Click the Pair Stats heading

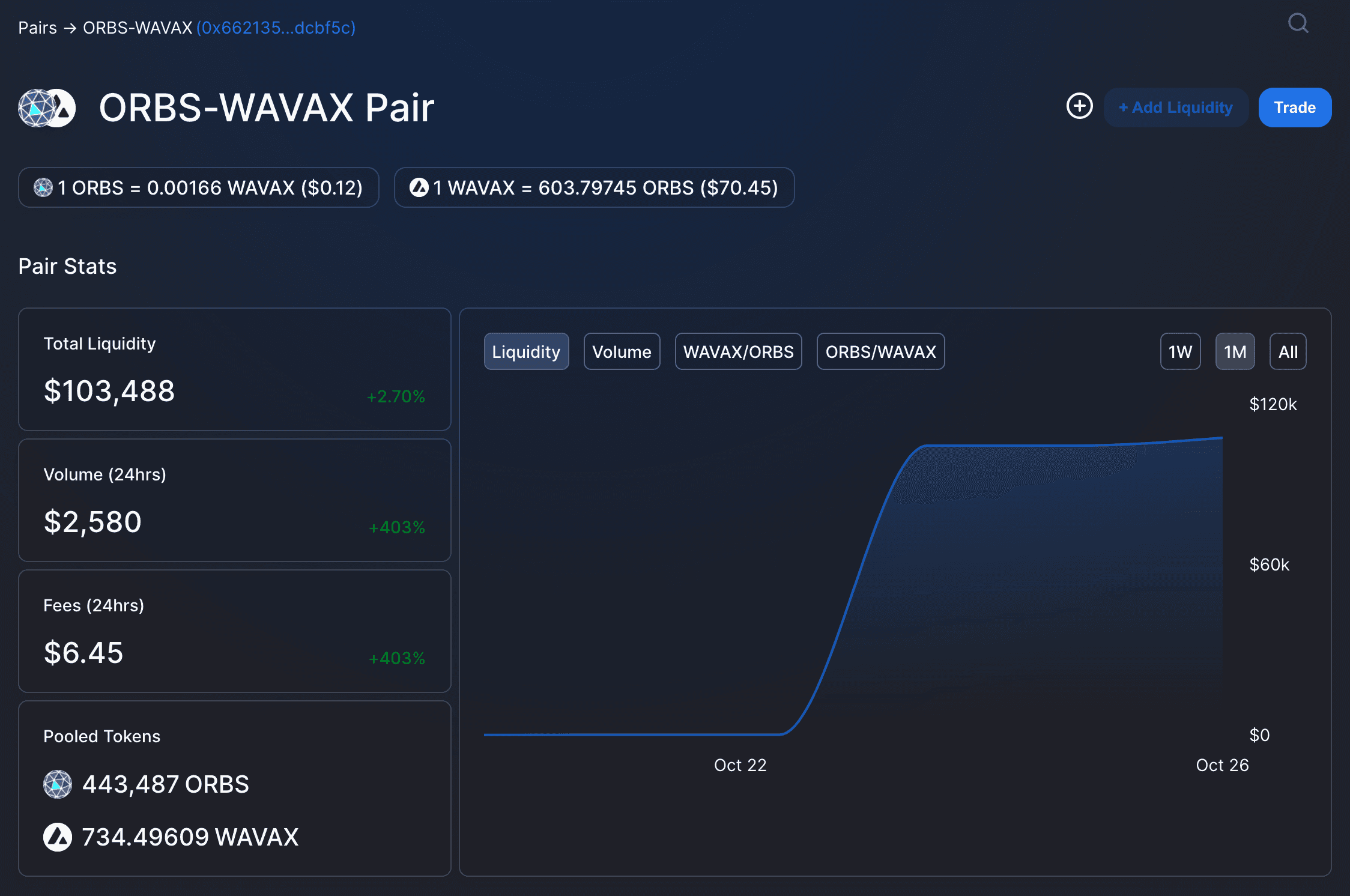67,266
